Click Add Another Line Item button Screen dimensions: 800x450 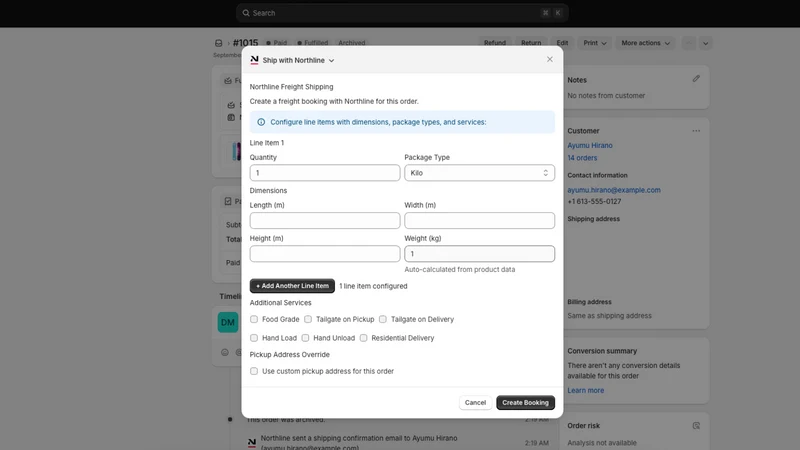(x=292, y=286)
